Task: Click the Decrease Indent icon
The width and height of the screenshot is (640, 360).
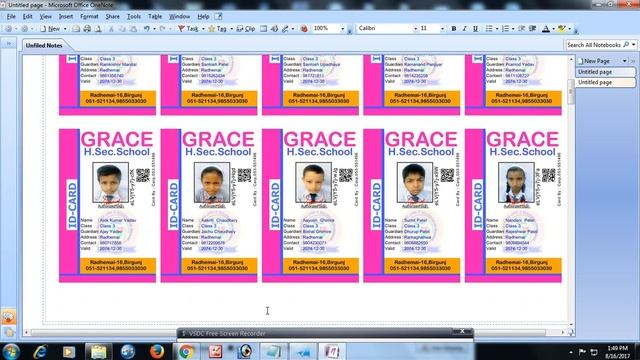Action: [521, 29]
